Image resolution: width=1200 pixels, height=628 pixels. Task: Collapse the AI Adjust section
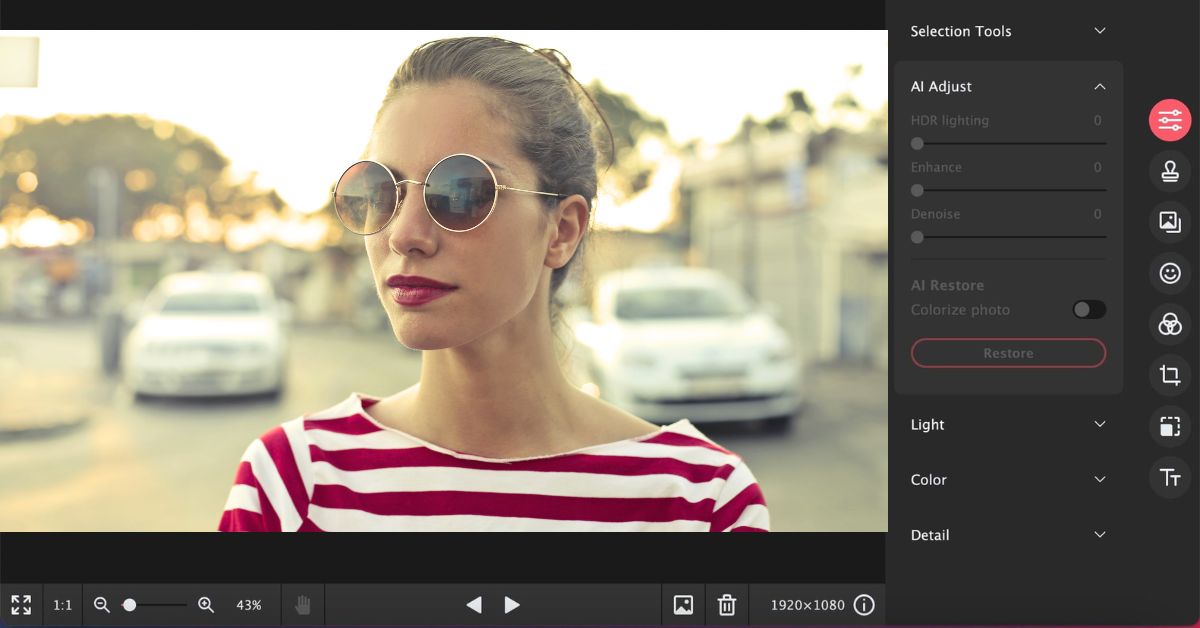click(1008, 87)
